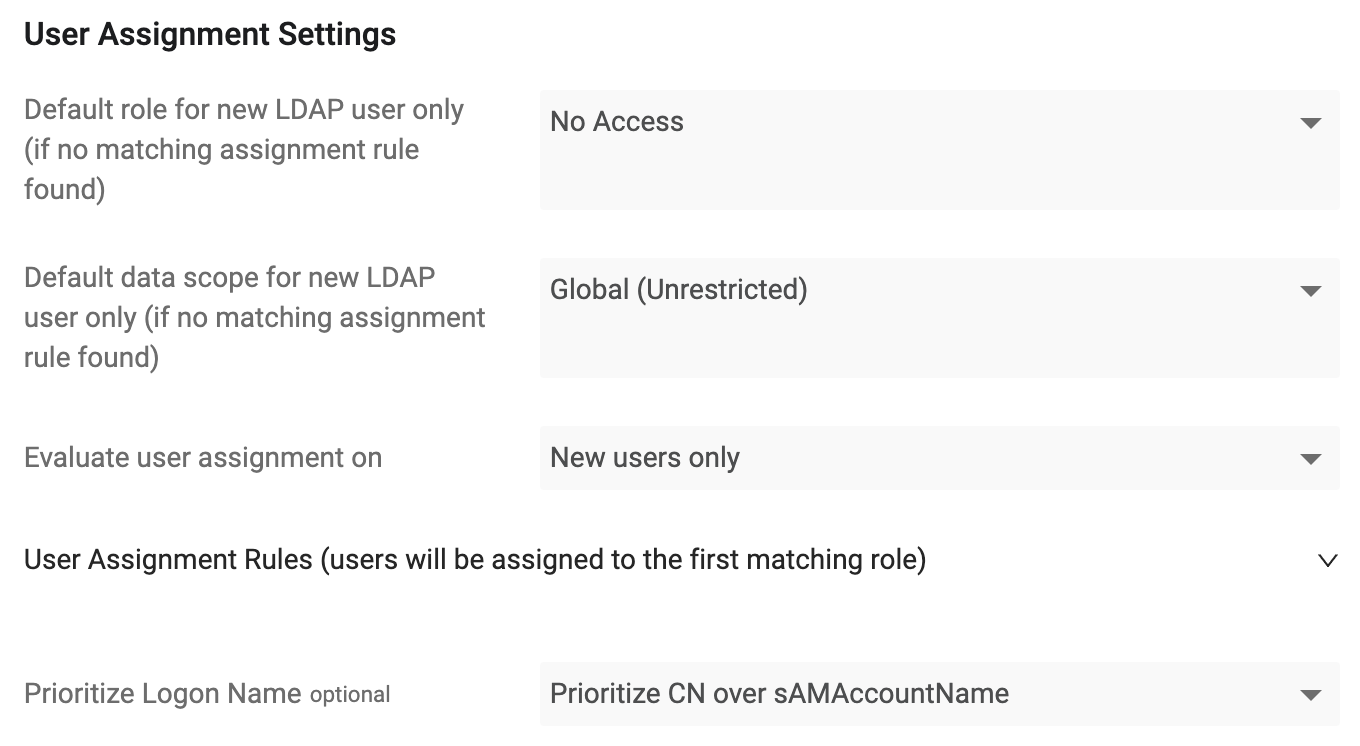
Task: Select the 'Global (Unrestricted)' value text
Action: pos(679,290)
